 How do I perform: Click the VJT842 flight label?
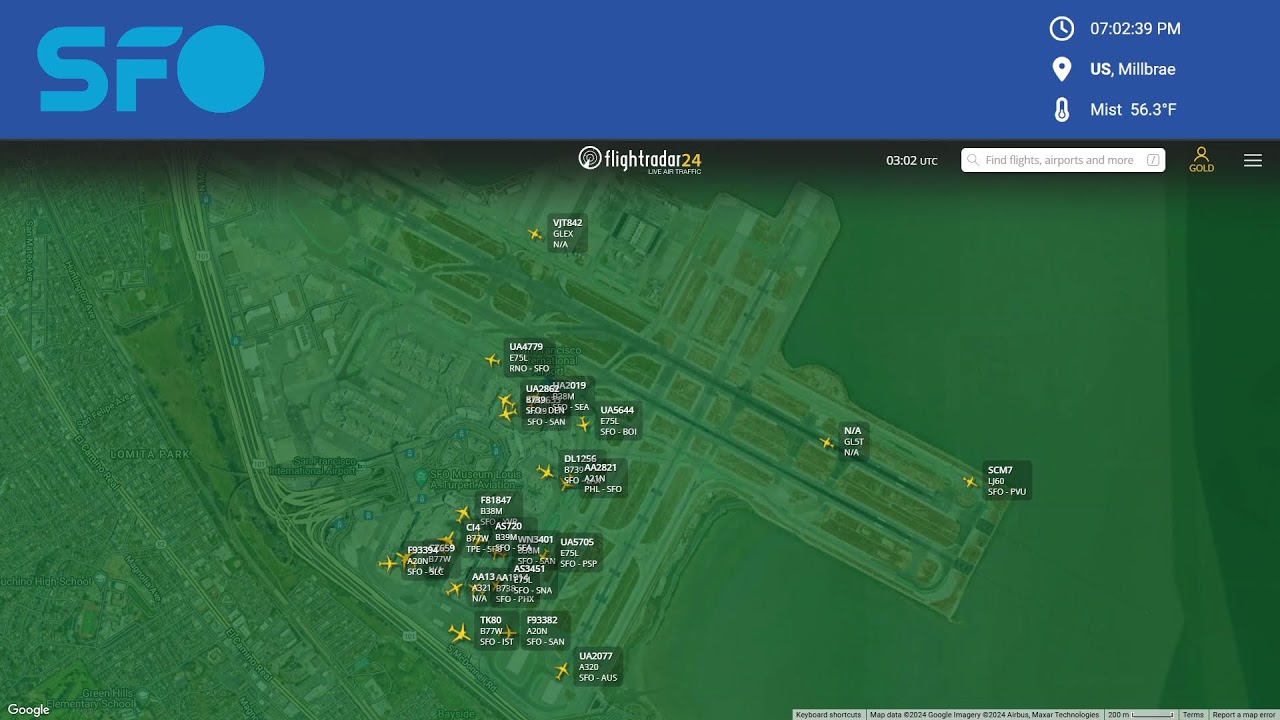(568, 234)
